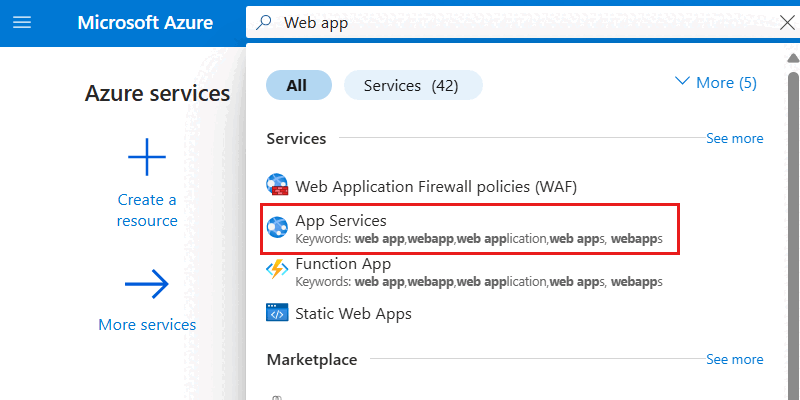
Task: Open Web Application Firewall policies (WAF) result
Action: pos(436,186)
